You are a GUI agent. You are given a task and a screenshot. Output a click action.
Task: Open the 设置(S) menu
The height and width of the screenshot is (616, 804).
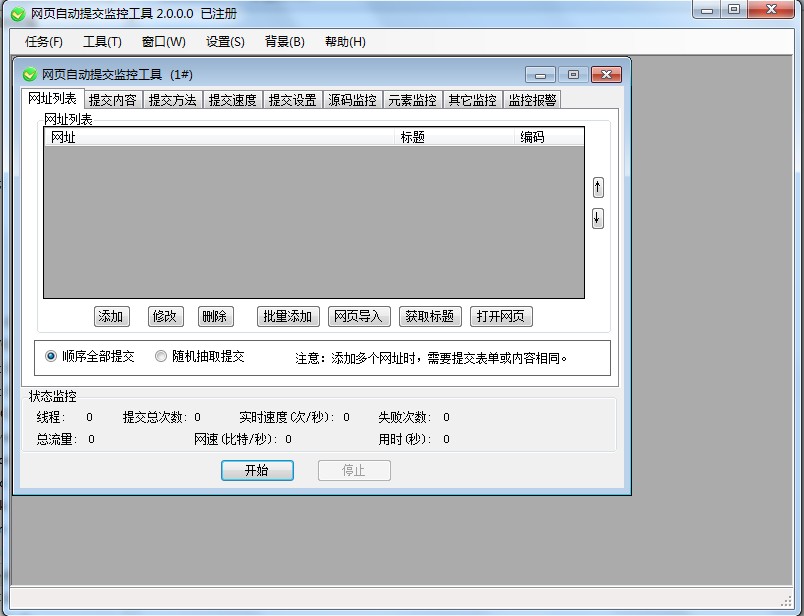(x=225, y=42)
